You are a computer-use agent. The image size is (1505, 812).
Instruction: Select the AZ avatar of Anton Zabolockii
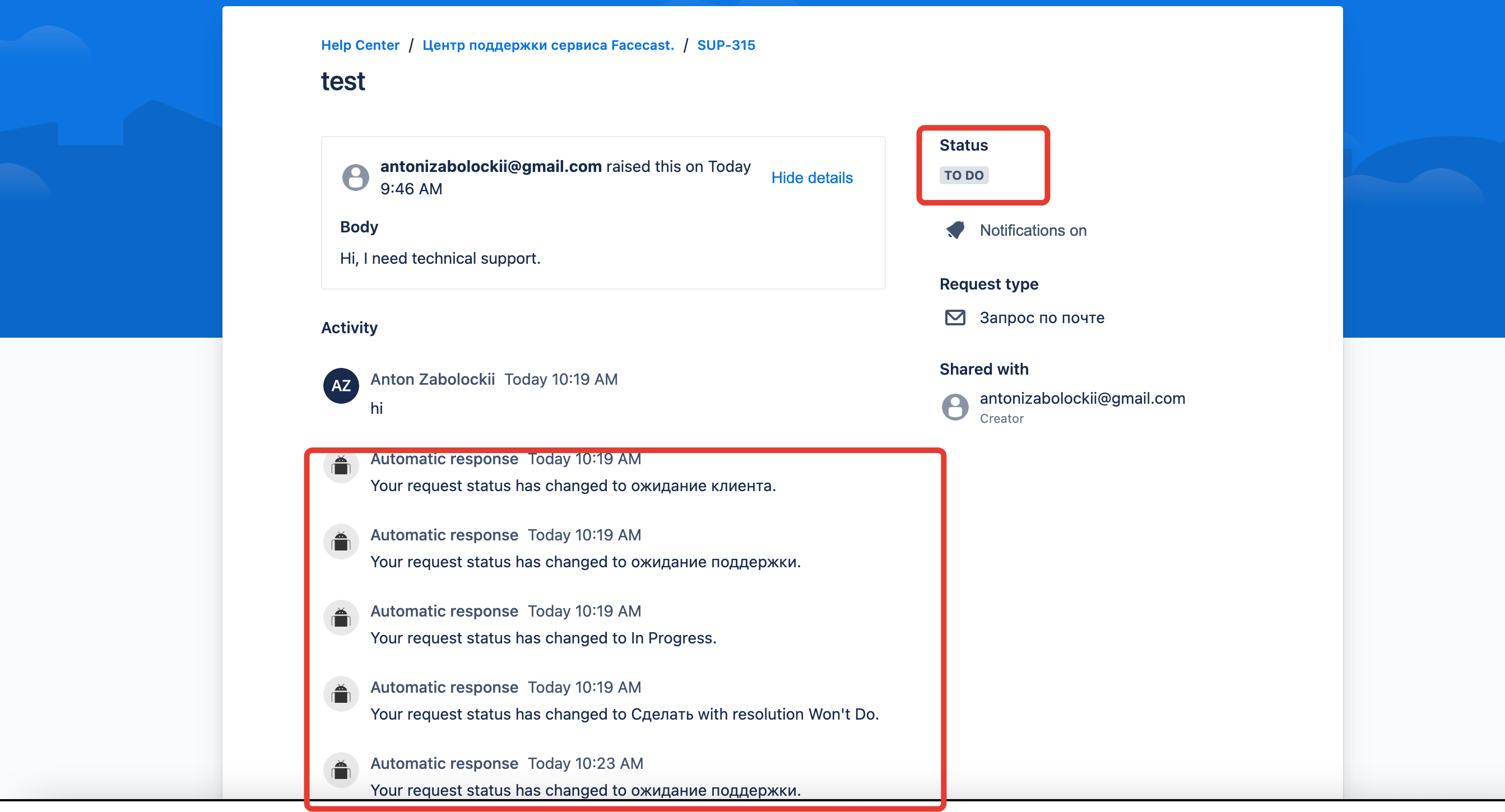click(x=341, y=385)
